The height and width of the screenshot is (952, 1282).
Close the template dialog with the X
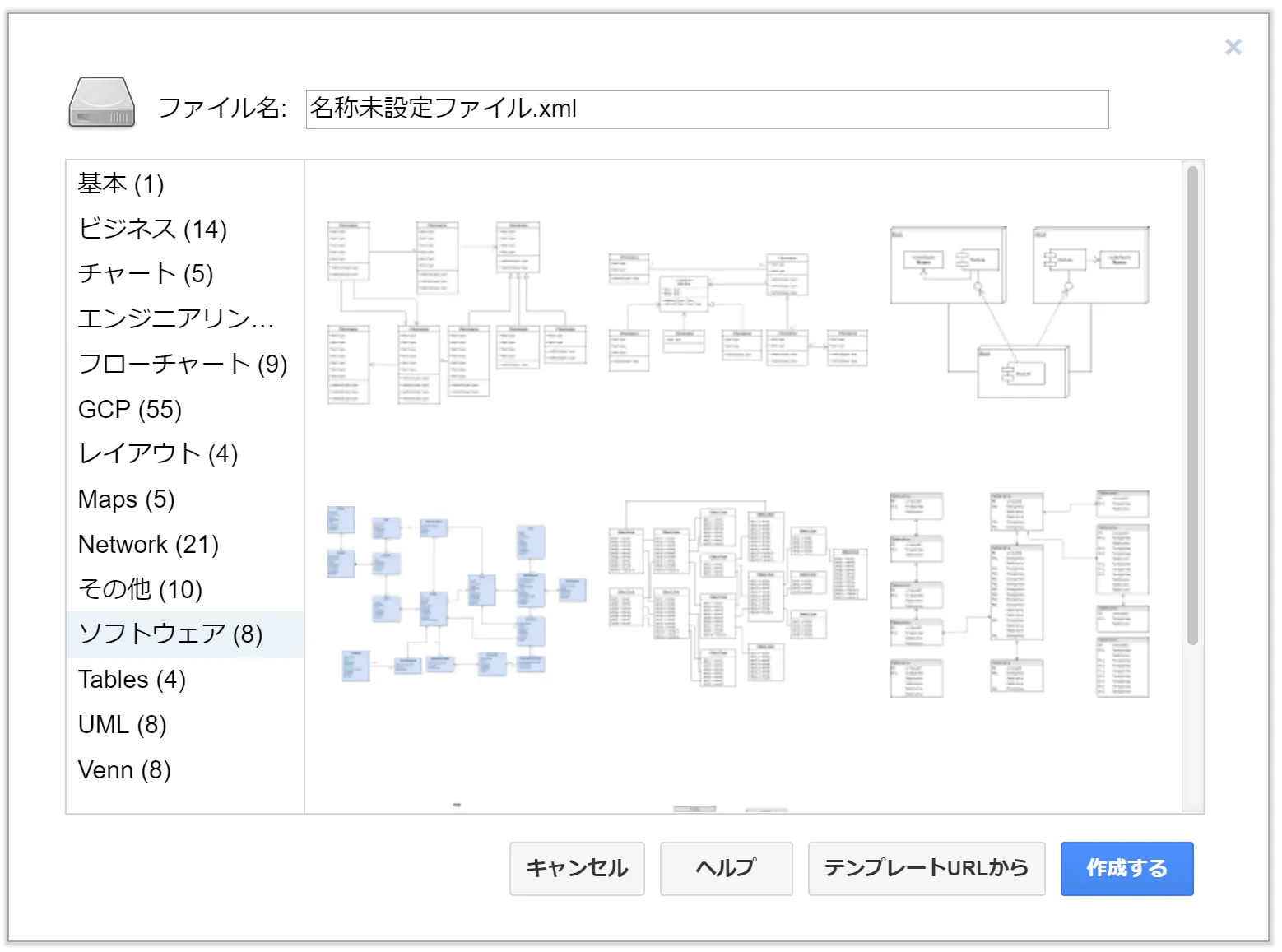click(1233, 47)
